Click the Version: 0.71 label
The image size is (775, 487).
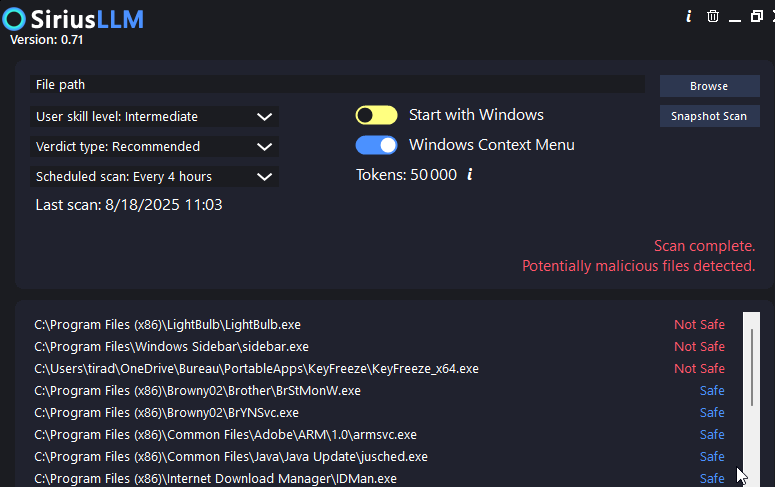pyautogui.click(x=47, y=40)
